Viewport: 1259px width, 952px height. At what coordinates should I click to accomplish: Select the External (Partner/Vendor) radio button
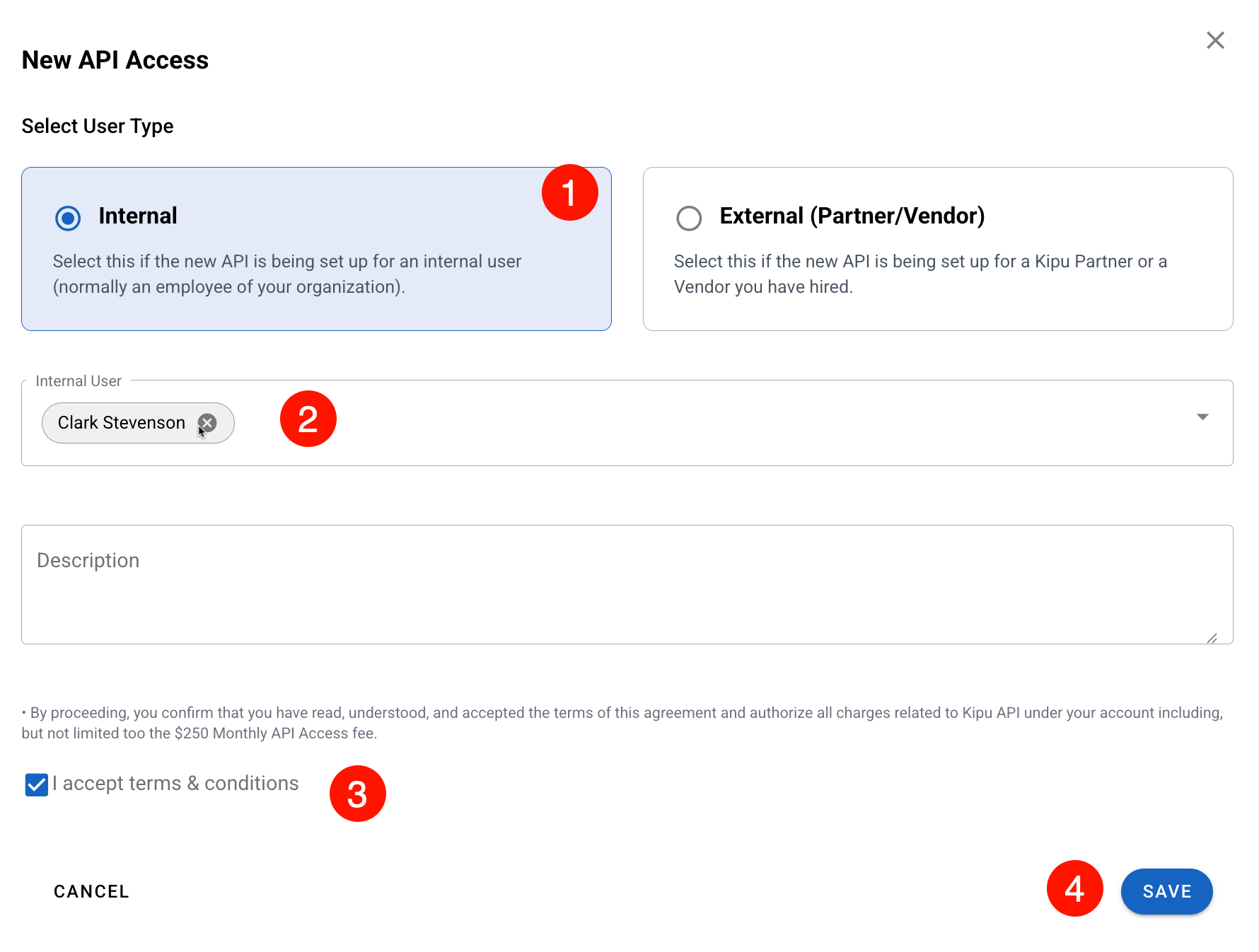click(689, 218)
